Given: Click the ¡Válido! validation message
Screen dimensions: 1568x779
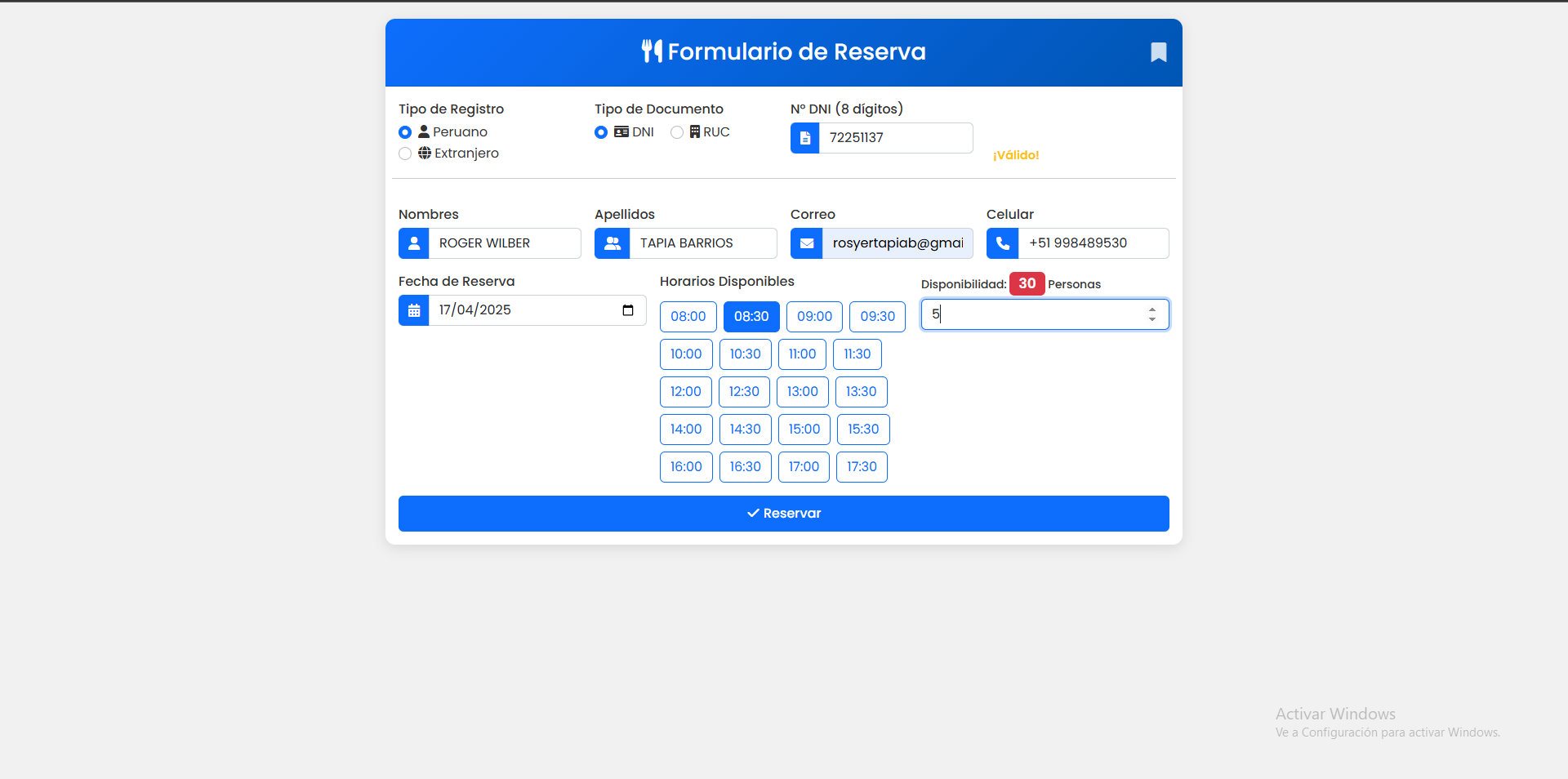Looking at the screenshot, I should (1015, 154).
